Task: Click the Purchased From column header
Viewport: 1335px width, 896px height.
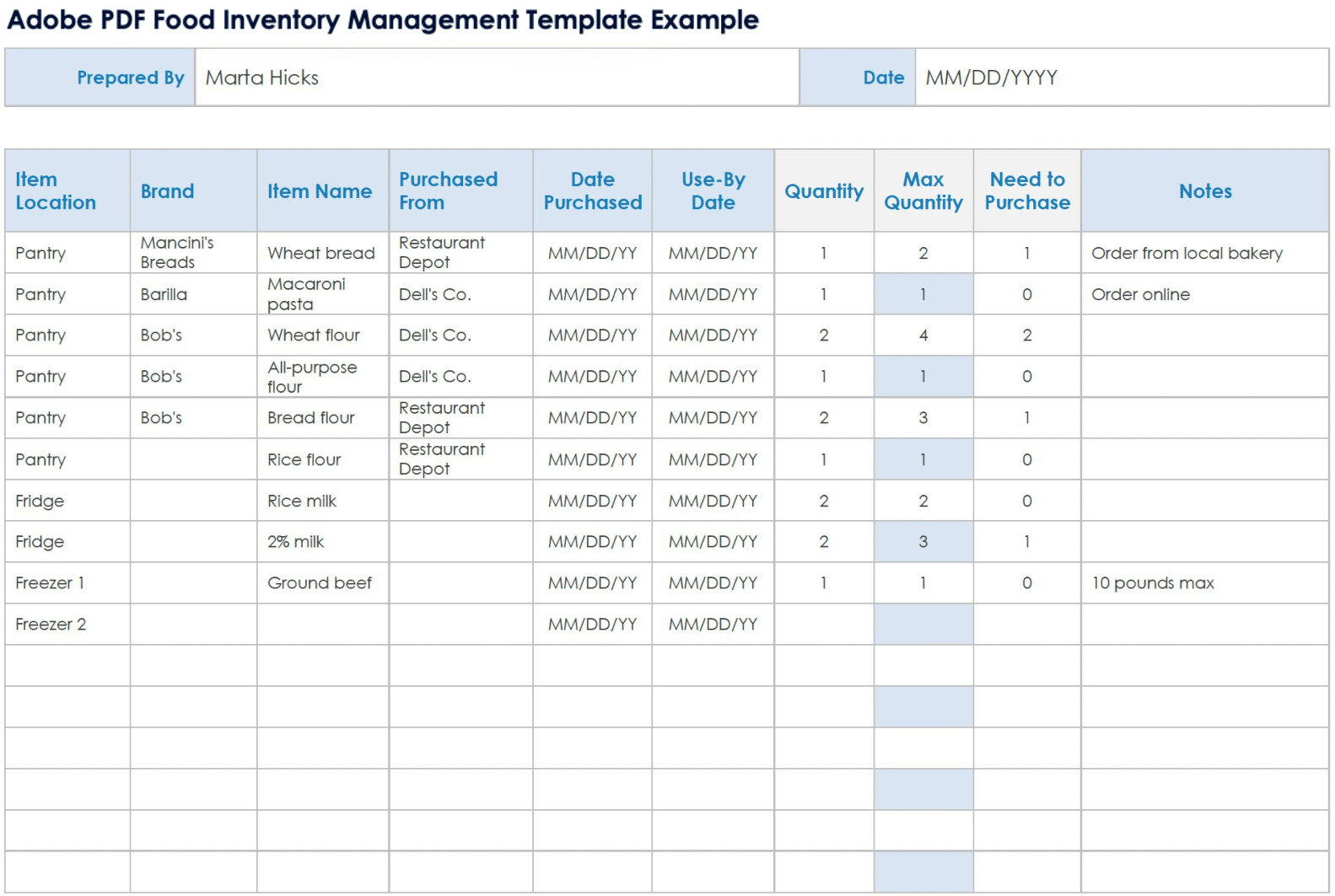Action: point(460,191)
